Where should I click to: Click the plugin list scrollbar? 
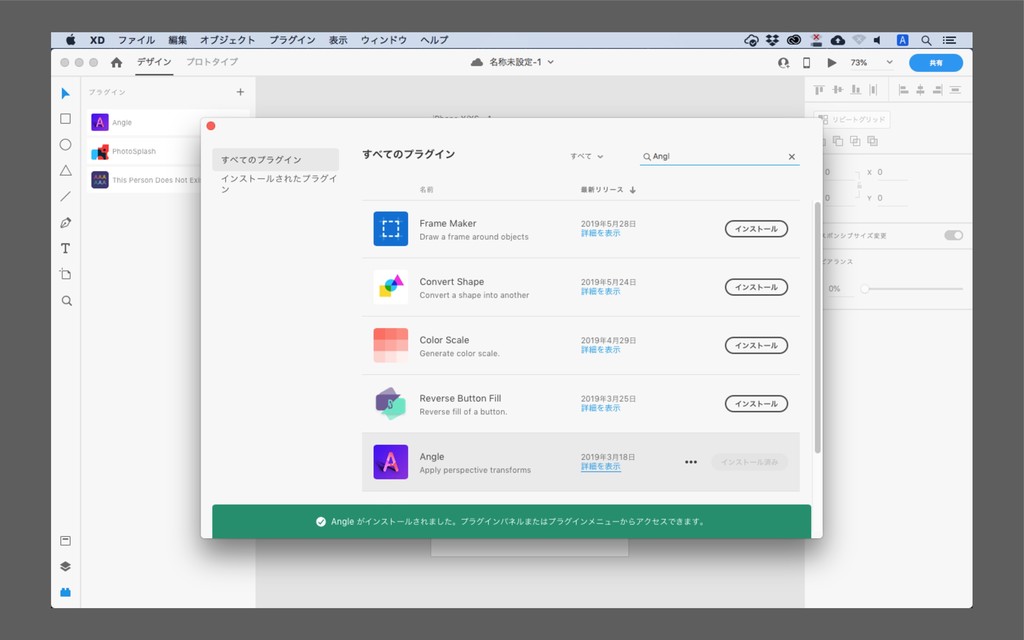818,327
